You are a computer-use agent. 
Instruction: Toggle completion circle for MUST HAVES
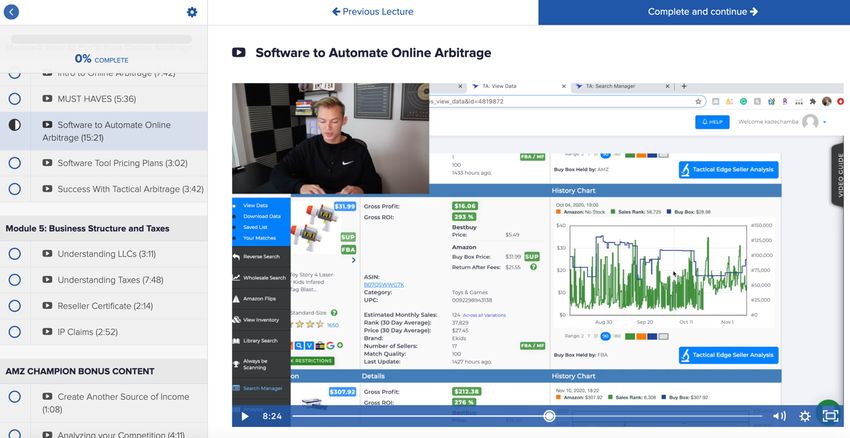(x=15, y=99)
